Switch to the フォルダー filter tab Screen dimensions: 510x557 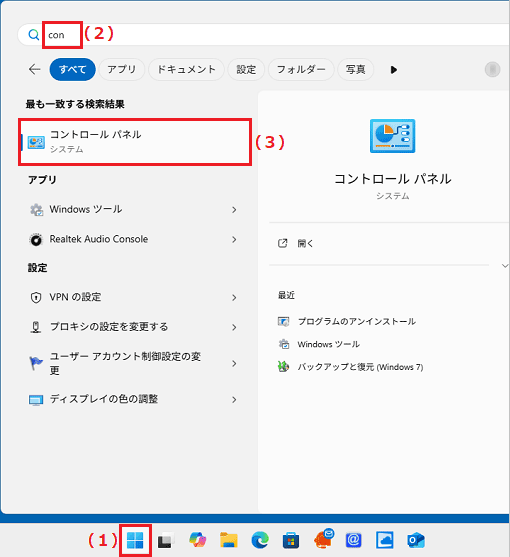point(301,69)
